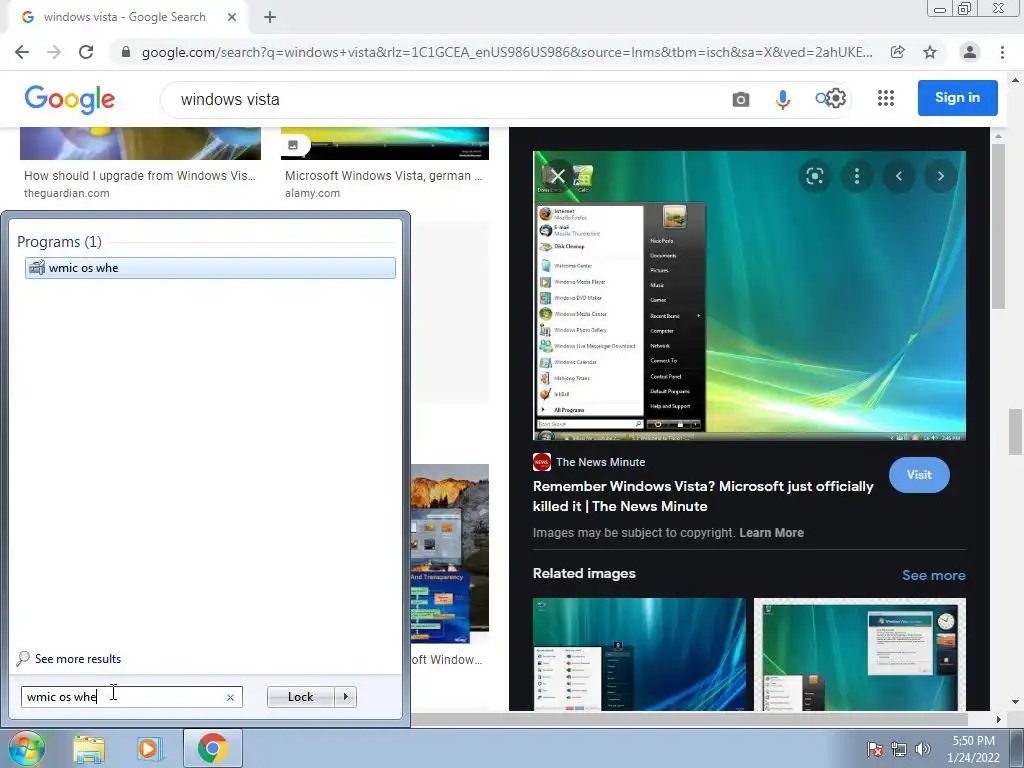Viewport: 1024px width, 768px height.
Task: Start voice search with the microphone icon
Action: click(782, 99)
